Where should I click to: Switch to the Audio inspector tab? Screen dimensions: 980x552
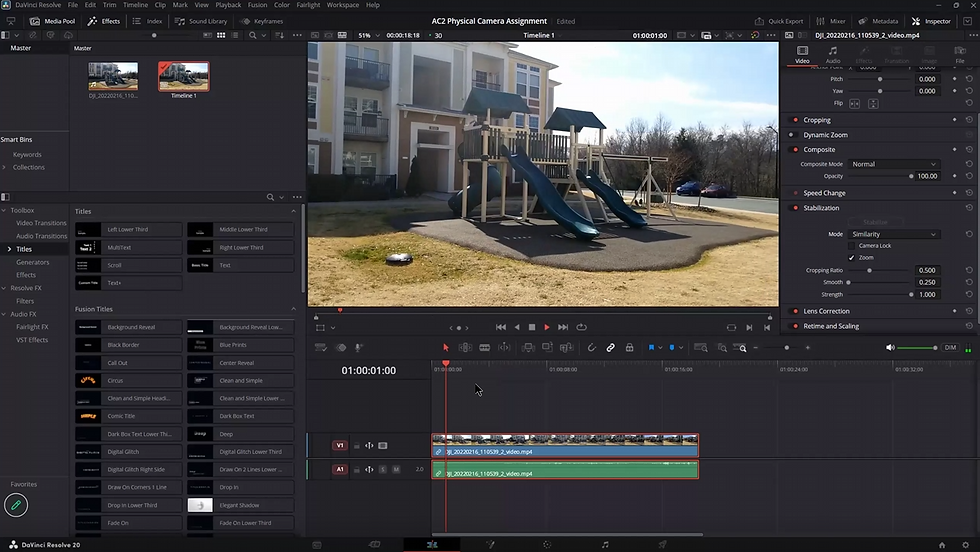833,54
